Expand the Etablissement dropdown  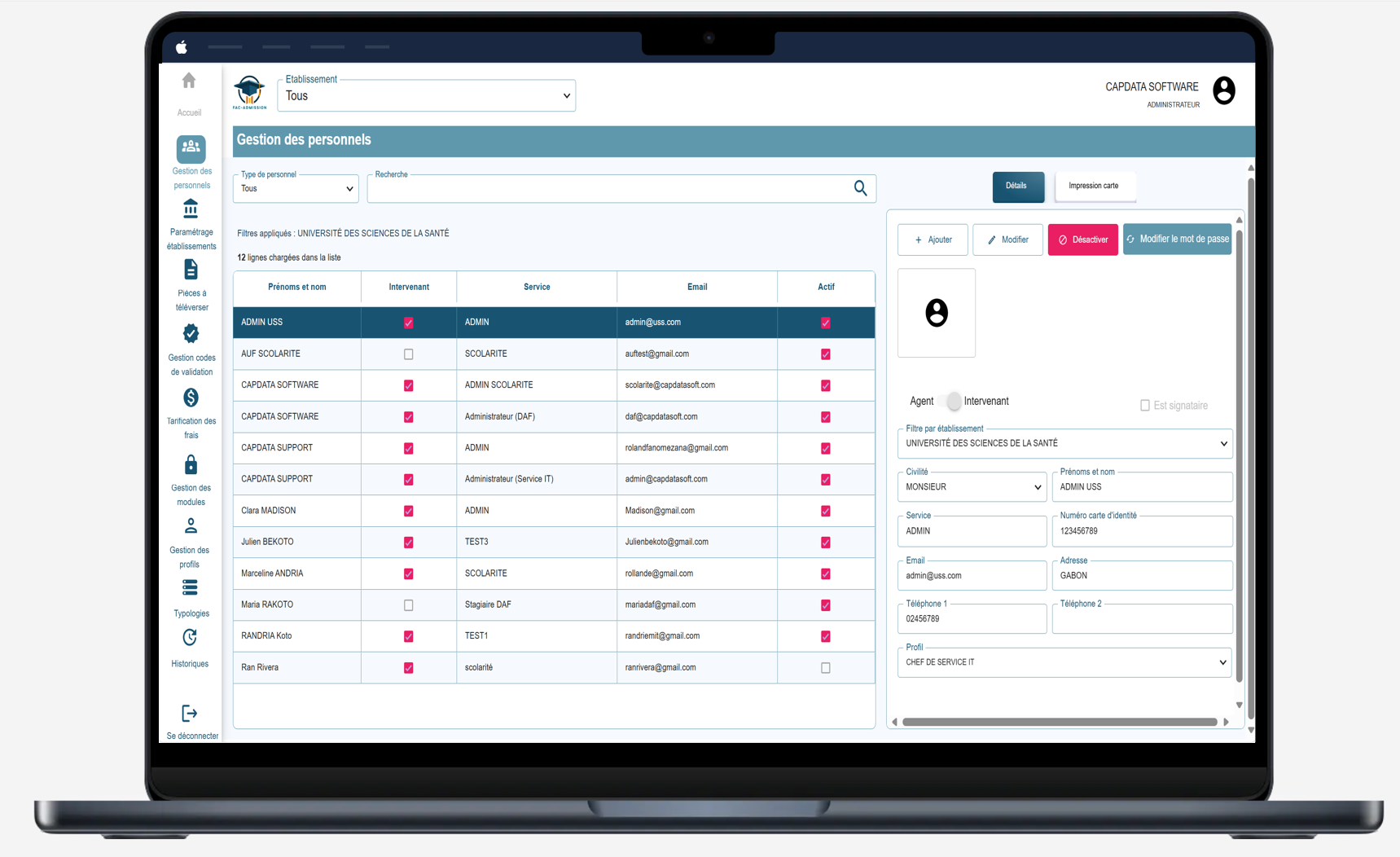point(427,96)
